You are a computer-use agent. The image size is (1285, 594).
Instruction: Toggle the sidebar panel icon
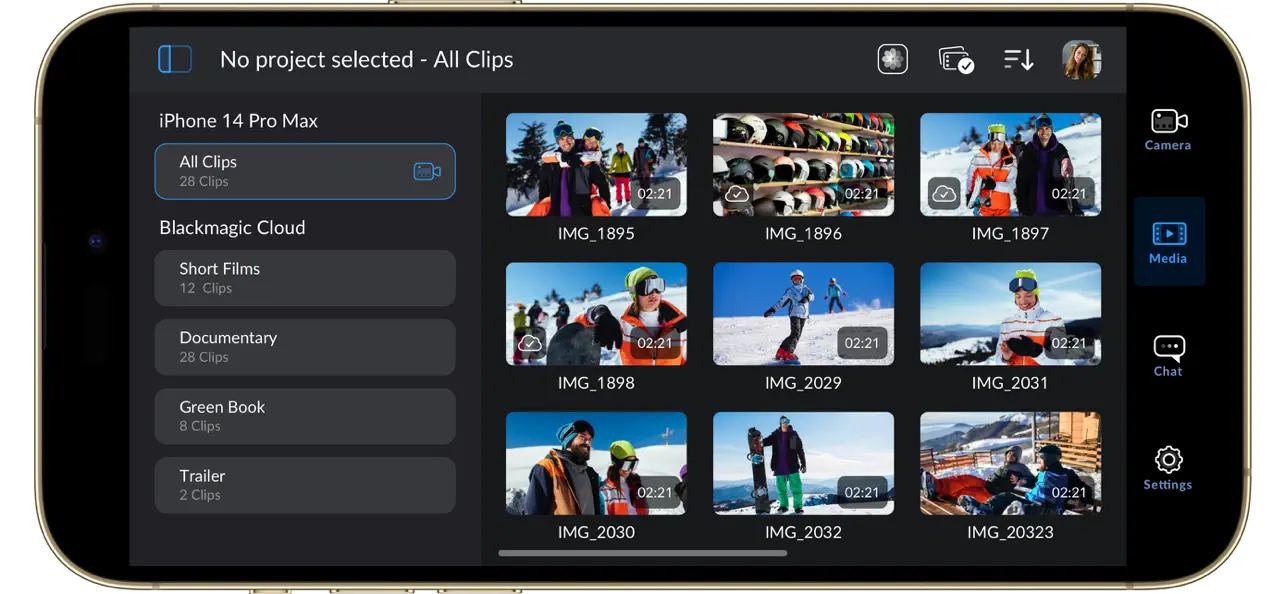[x=175, y=59]
